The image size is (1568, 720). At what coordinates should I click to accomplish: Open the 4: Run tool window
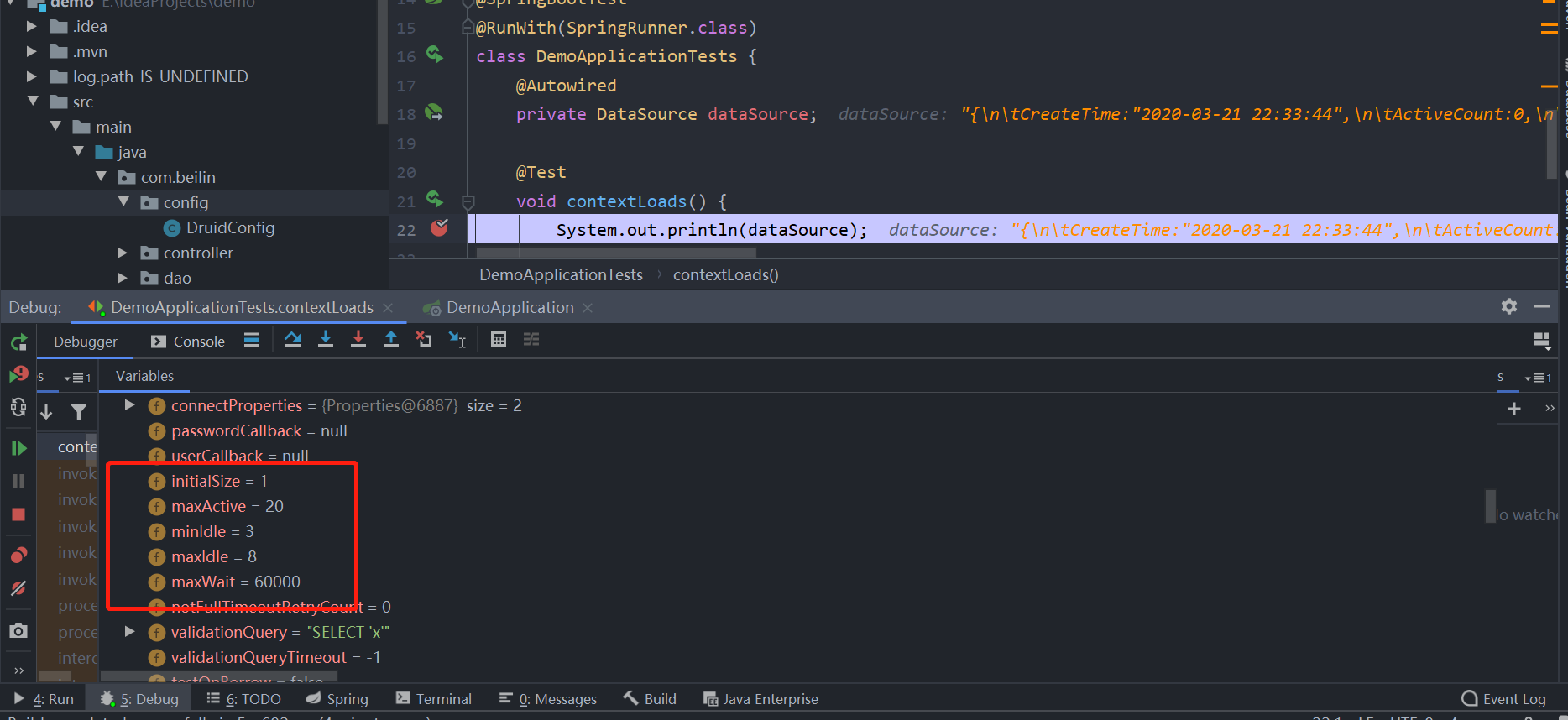[x=44, y=698]
